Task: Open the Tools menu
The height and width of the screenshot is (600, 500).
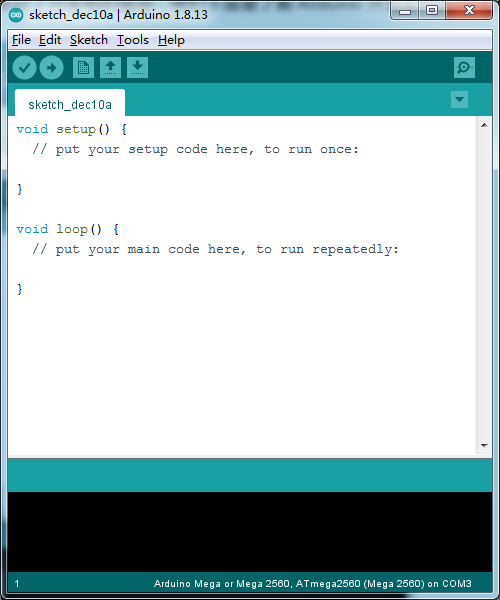Action: [x=133, y=40]
